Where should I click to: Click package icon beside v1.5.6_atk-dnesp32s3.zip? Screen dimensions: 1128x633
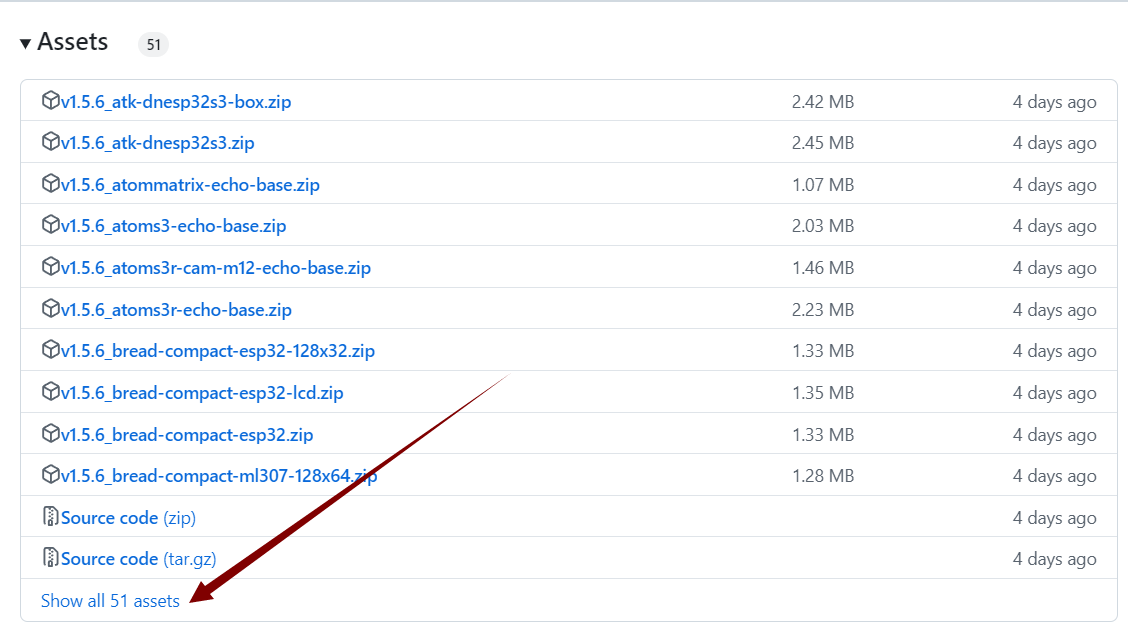(50, 142)
